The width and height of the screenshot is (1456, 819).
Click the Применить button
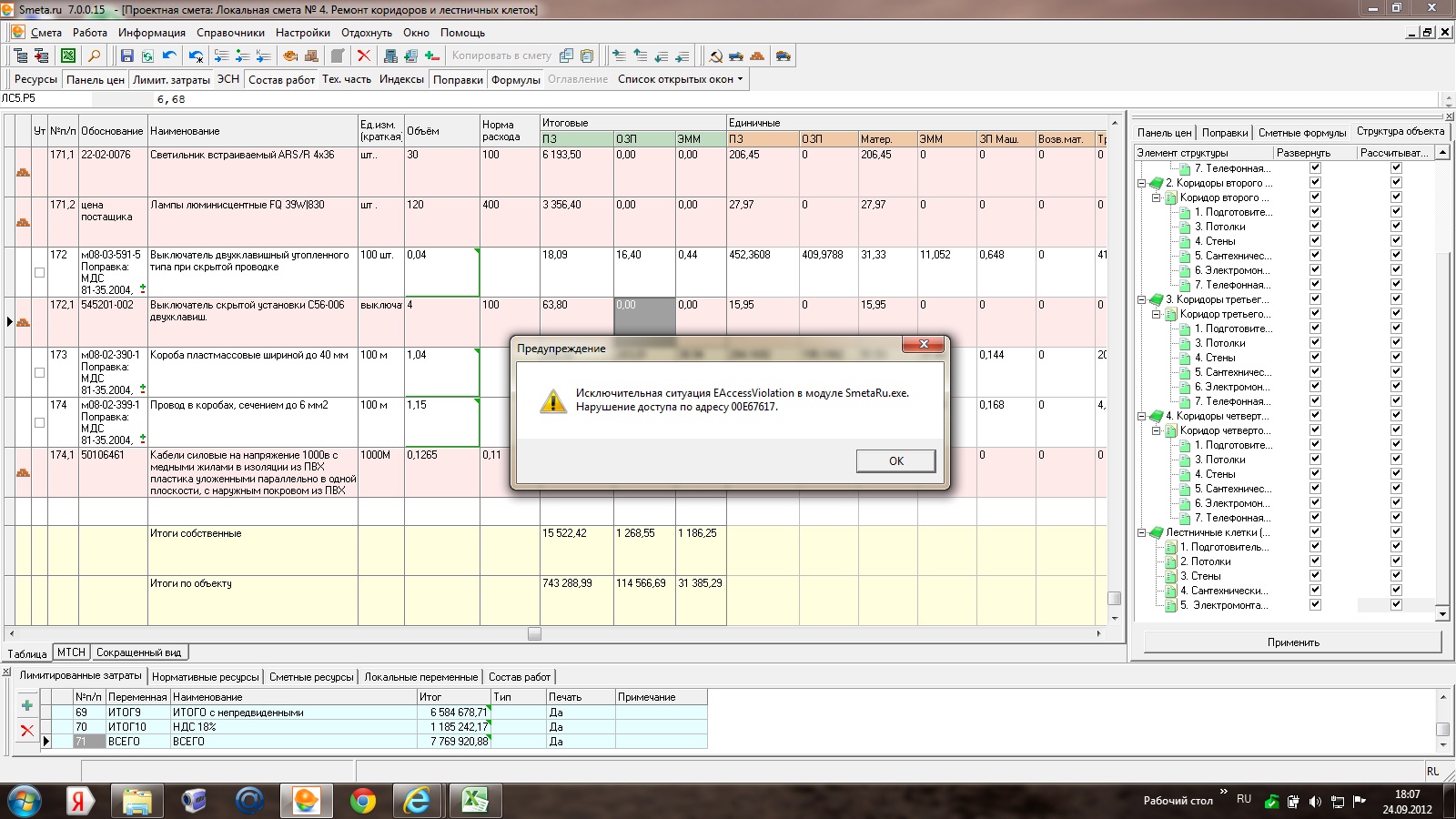pyautogui.click(x=1293, y=642)
